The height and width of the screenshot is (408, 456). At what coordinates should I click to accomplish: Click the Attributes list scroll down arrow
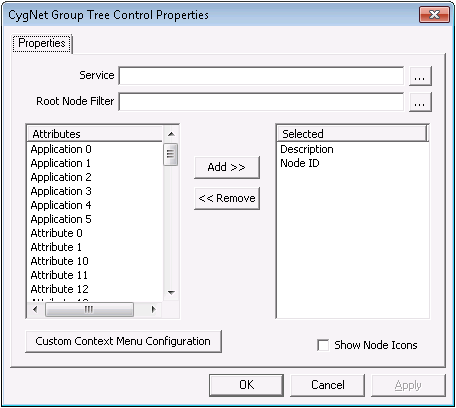[x=171, y=293]
